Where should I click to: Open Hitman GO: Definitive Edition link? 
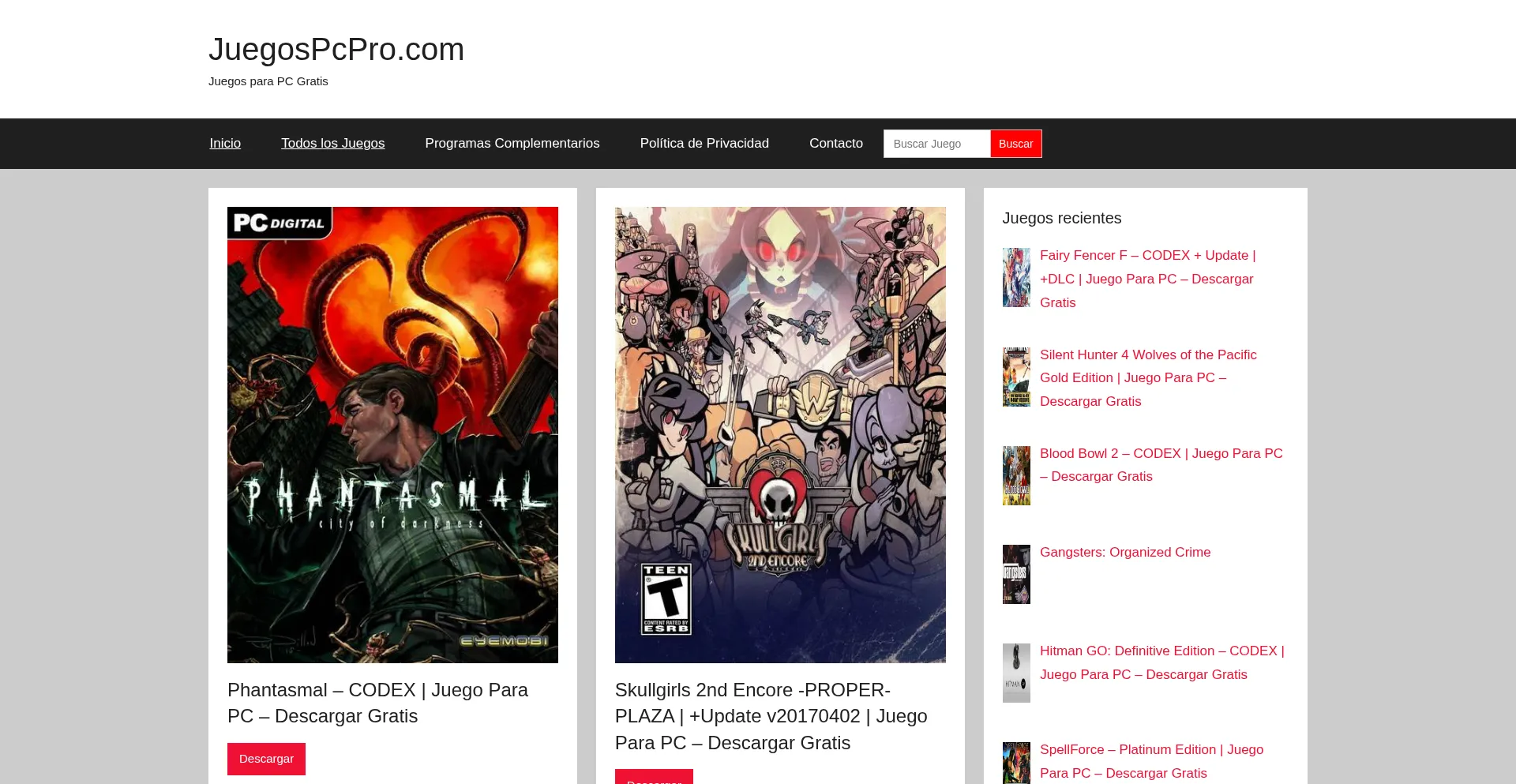pyautogui.click(x=1162, y=662)
